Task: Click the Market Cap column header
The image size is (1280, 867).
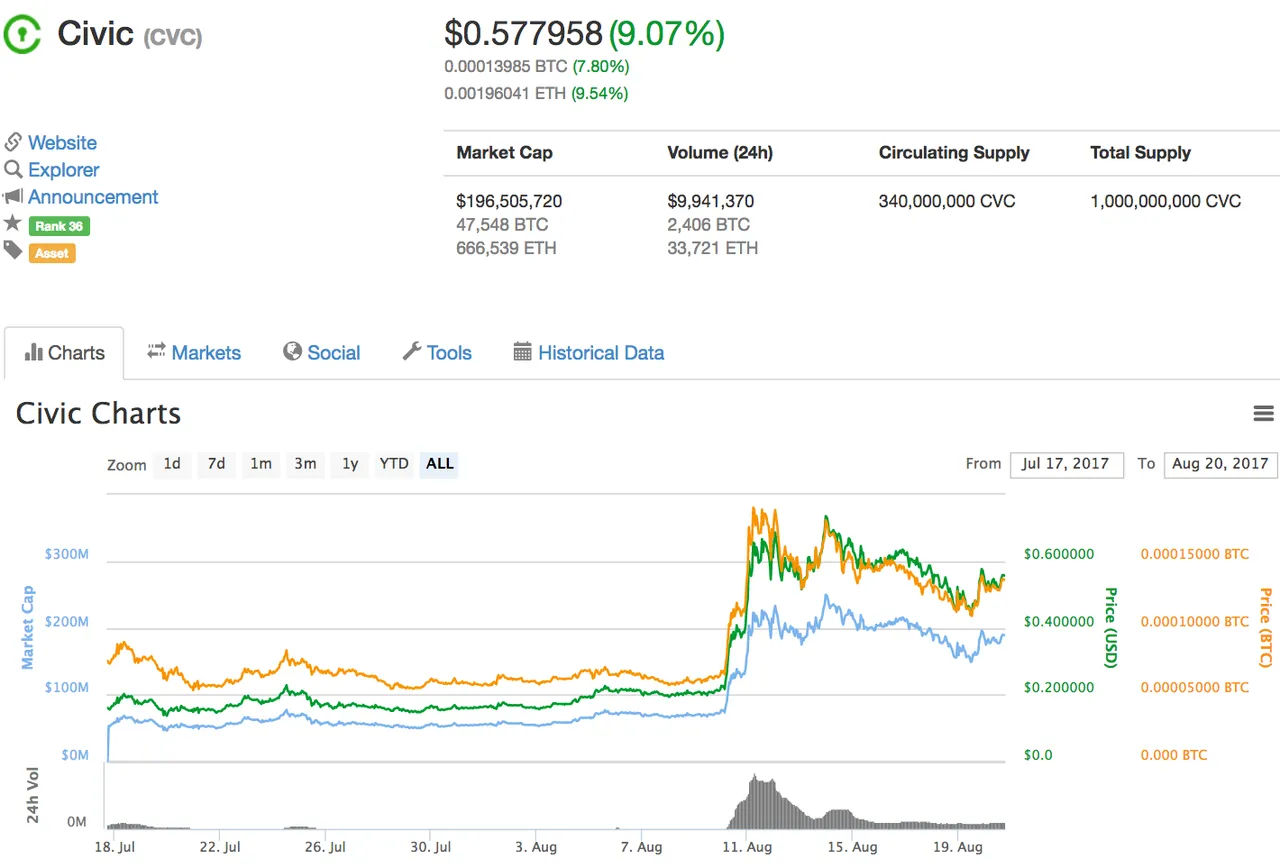Action: [504, 153]
